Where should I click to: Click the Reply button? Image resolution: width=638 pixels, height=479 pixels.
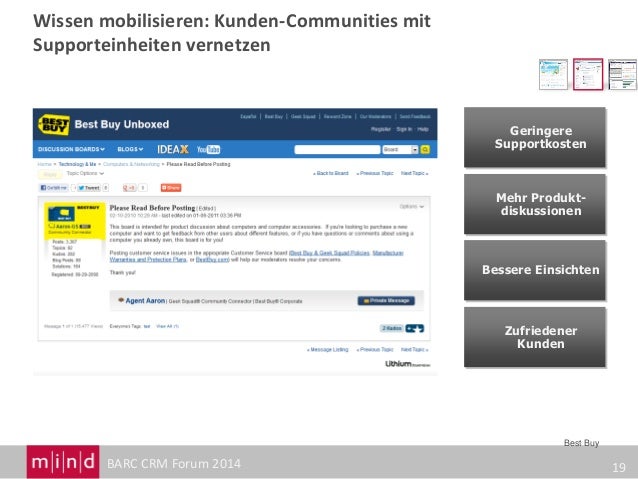(50, 174)
